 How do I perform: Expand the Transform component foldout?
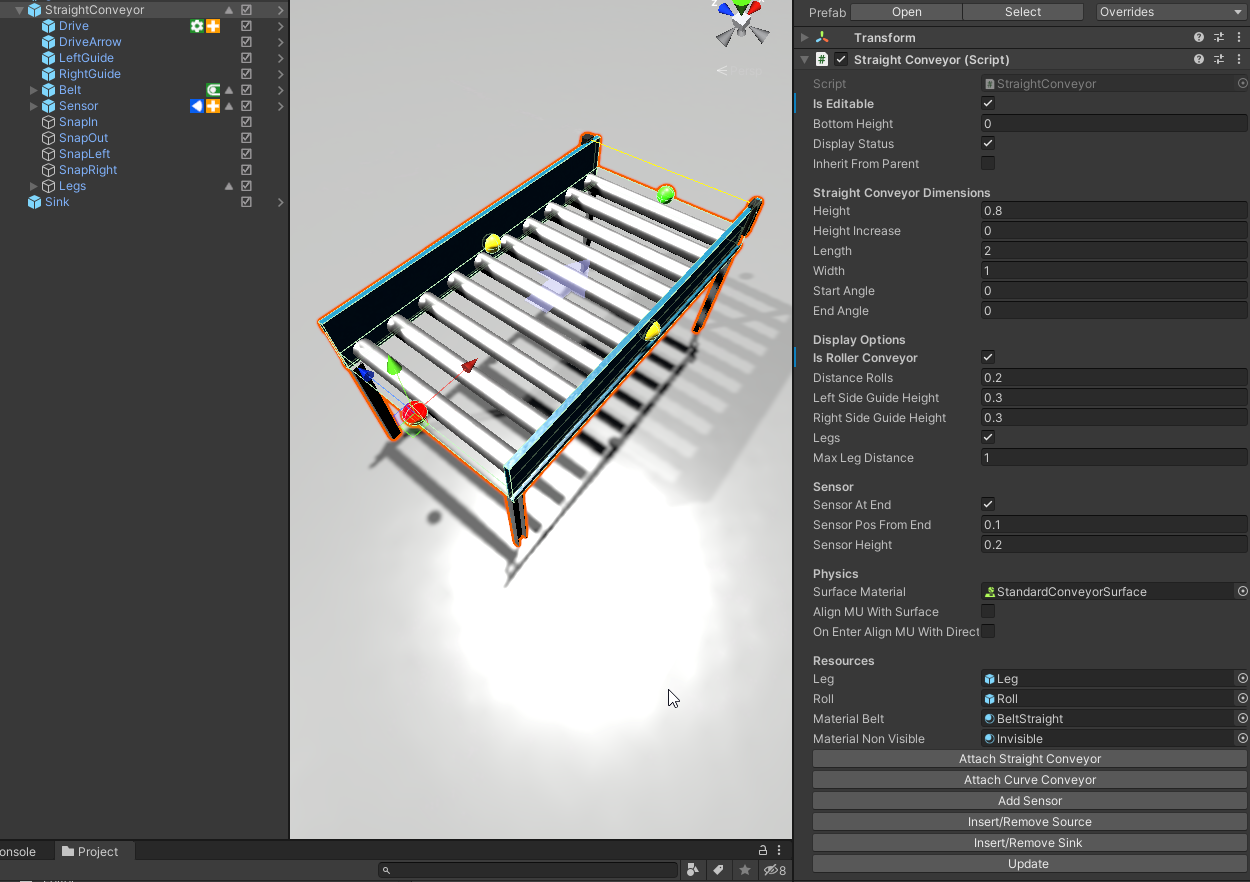[x=805, y=37]
